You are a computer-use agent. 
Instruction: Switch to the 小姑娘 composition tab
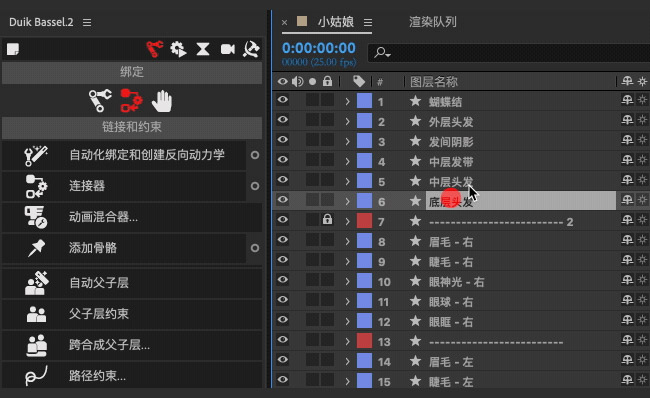pos(336,22)
